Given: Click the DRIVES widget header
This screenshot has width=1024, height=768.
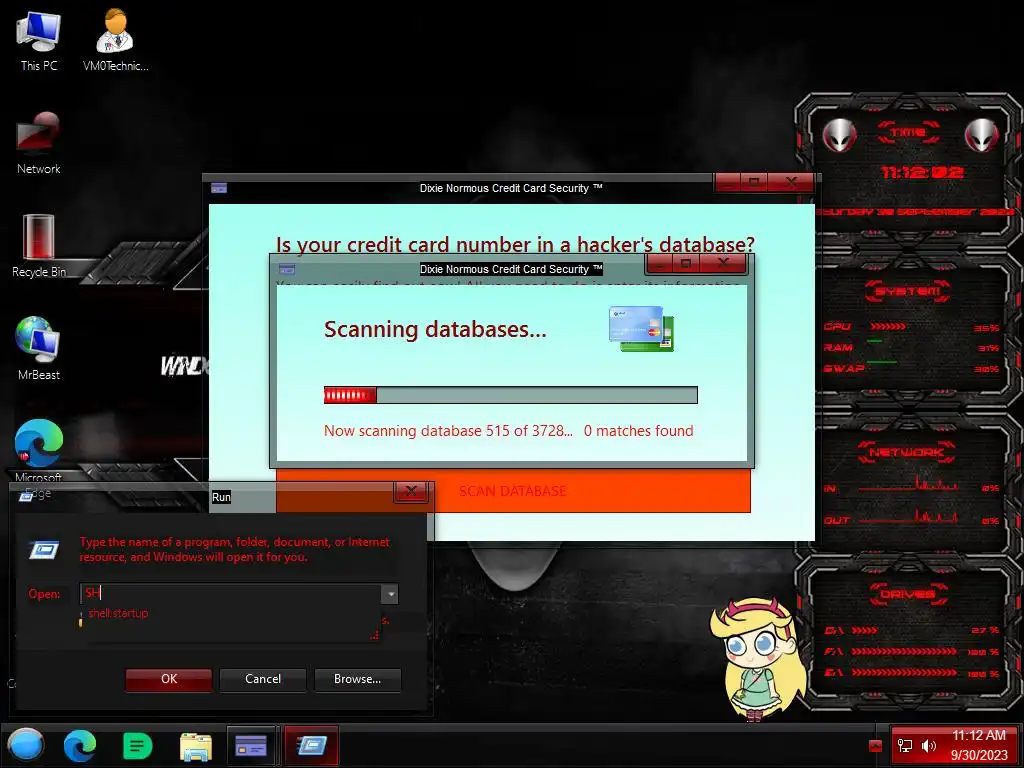Looking at the screenshot, I should tap(908, 594).
